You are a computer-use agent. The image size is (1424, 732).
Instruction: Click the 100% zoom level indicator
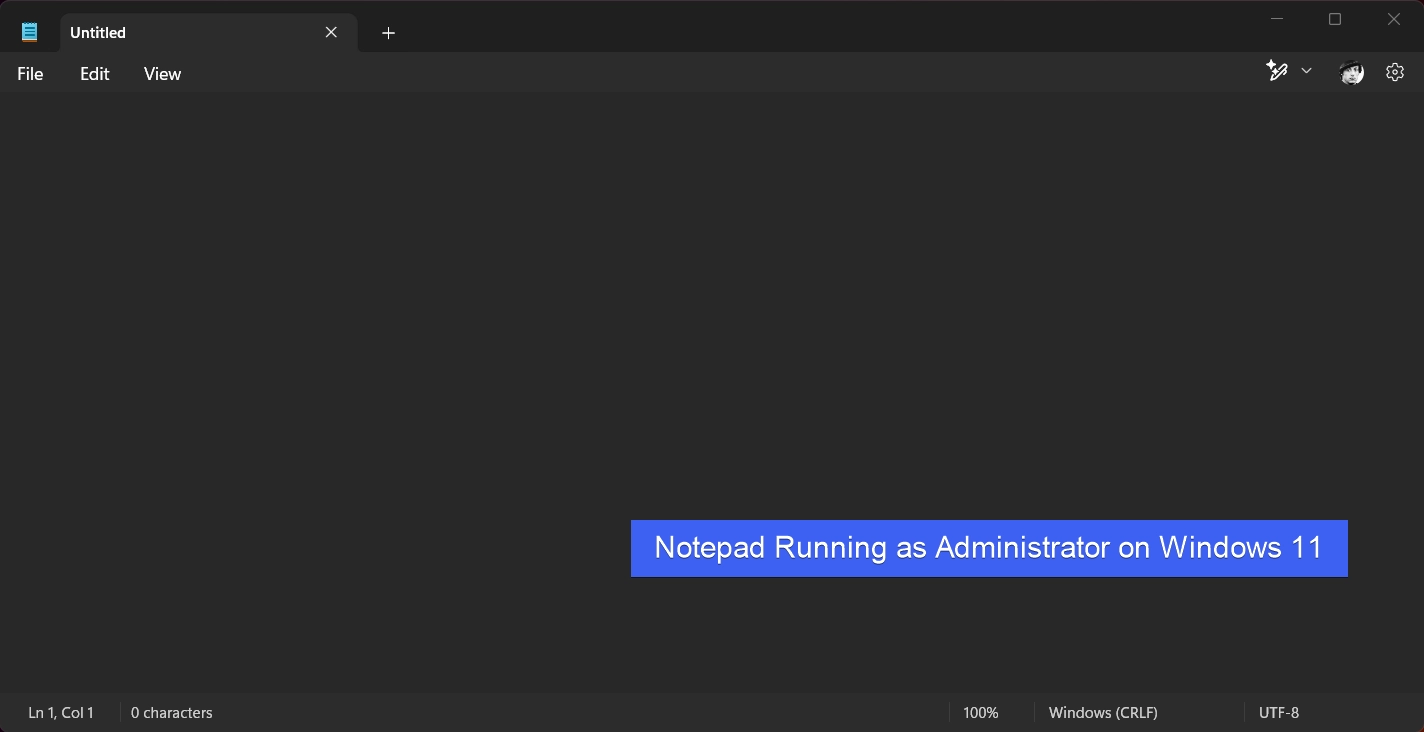pos(981,713)
